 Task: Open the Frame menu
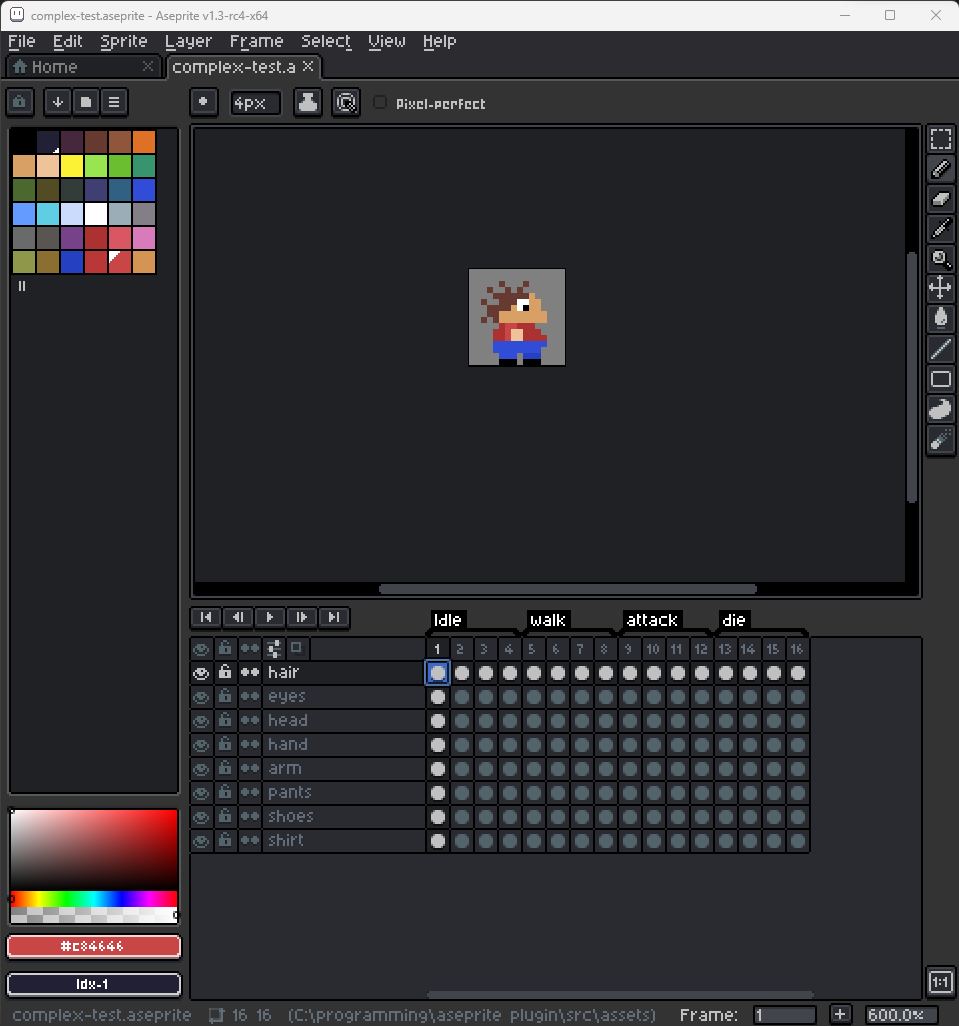point(256,41)
